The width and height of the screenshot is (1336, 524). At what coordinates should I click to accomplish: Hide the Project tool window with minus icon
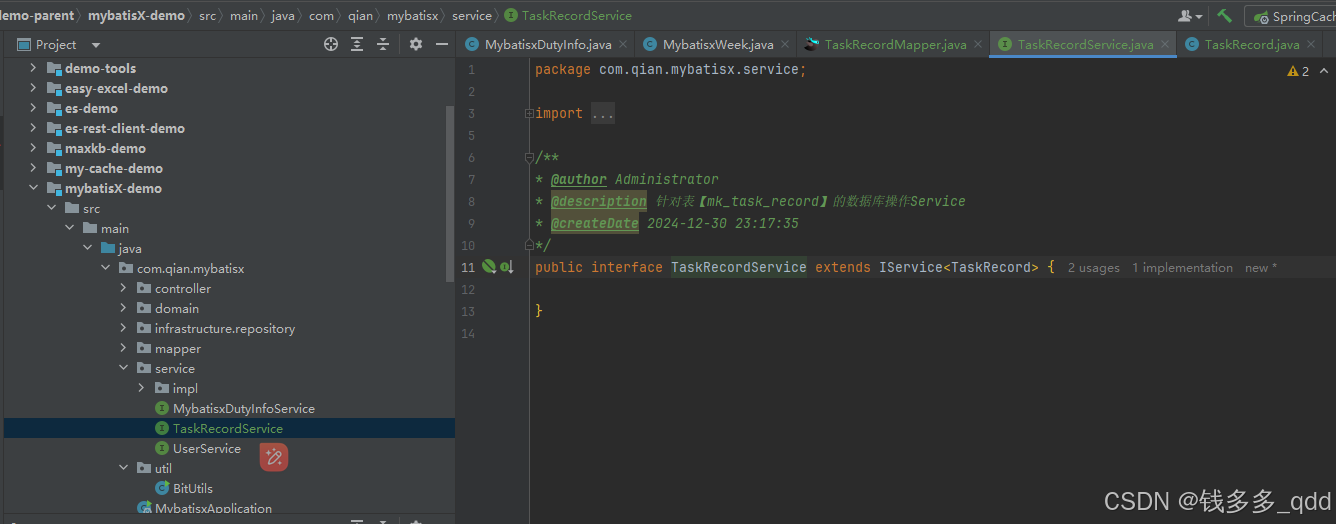point(441,44)
